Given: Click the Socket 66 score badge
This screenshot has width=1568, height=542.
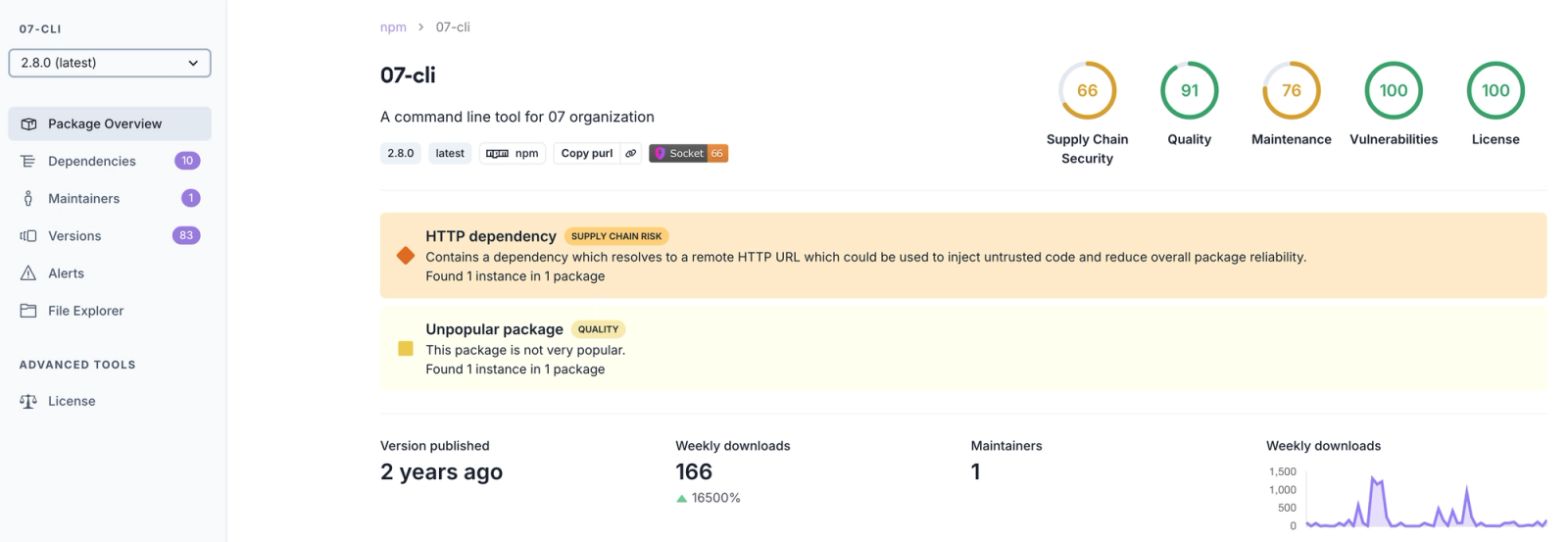Looking at the screenshot, I should coord(688,154).
